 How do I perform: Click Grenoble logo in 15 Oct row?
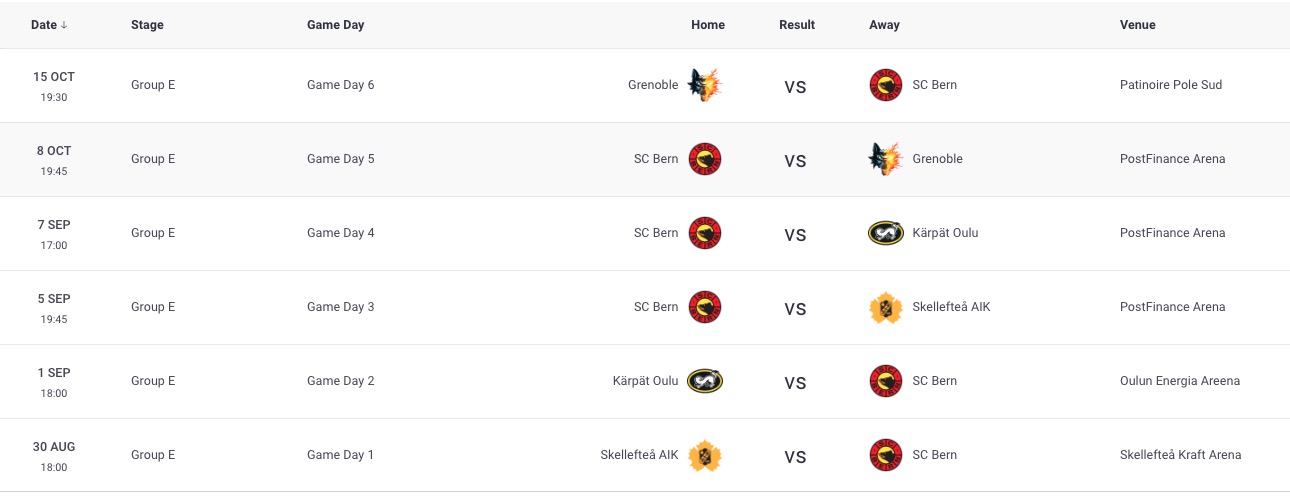[x=705, y=85]
